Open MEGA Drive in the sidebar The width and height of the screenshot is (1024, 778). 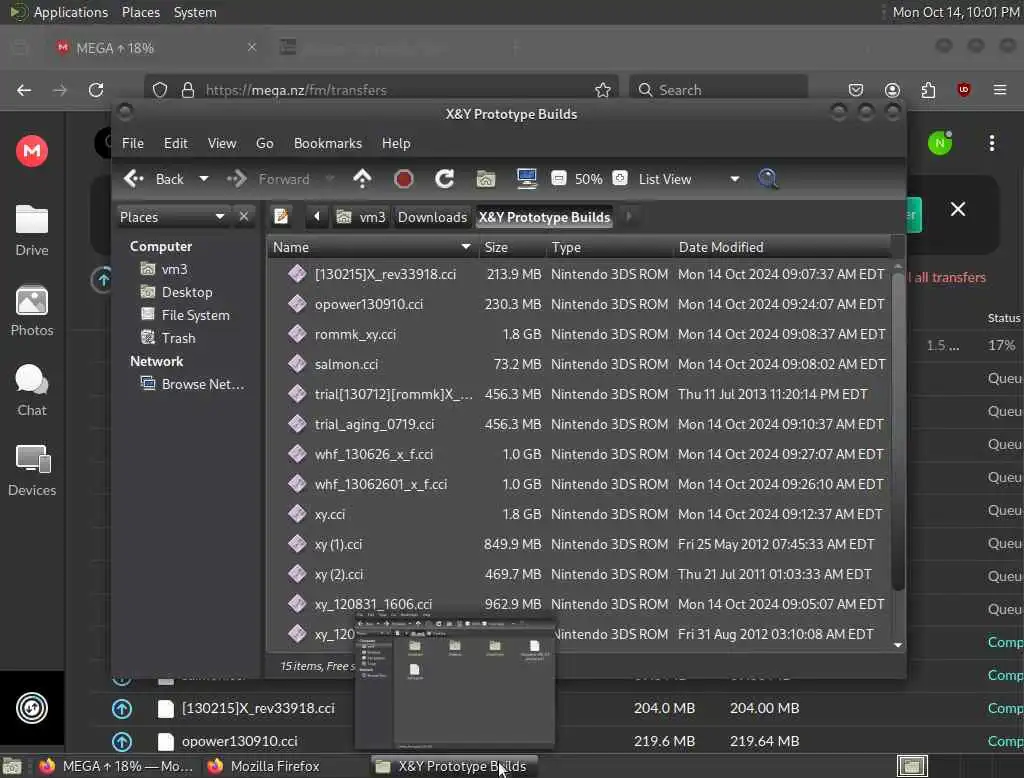pyautogui.click(x=31, y=231)
